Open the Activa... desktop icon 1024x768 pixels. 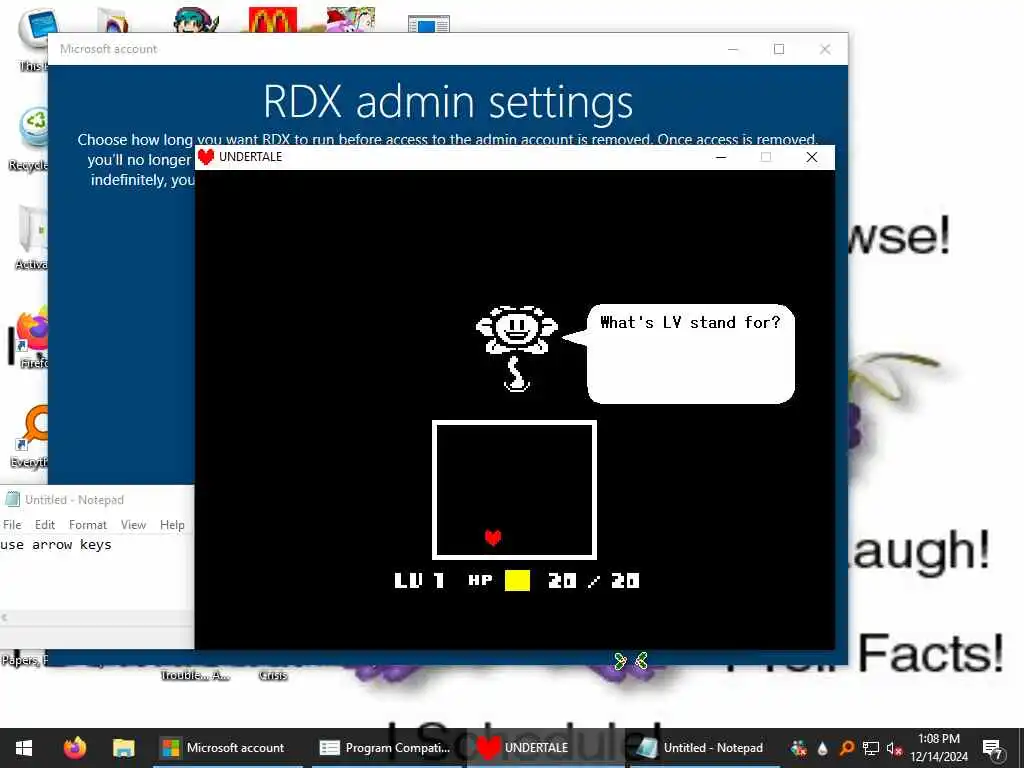(x=31, y=236)
